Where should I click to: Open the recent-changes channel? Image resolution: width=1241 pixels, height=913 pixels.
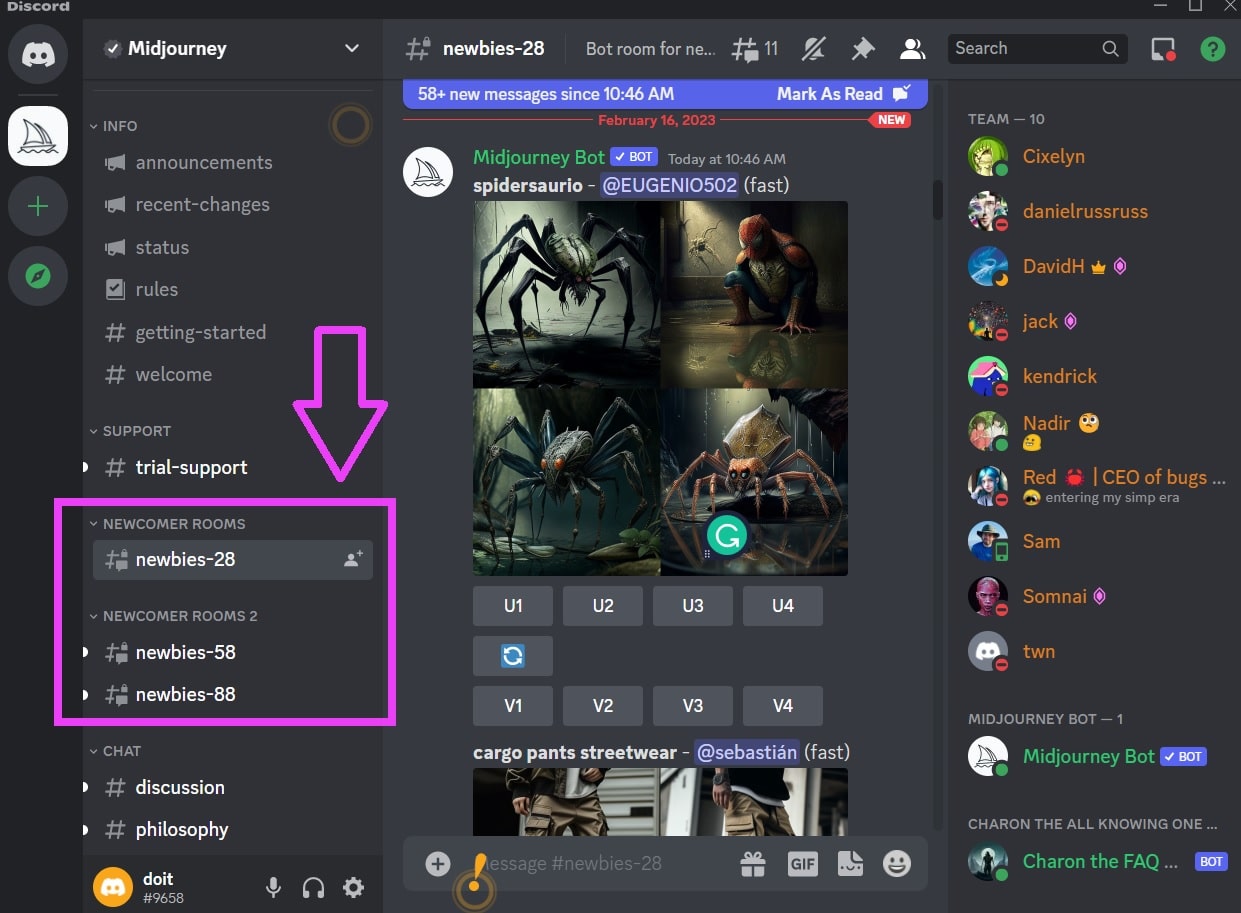[x=233, y=205]
